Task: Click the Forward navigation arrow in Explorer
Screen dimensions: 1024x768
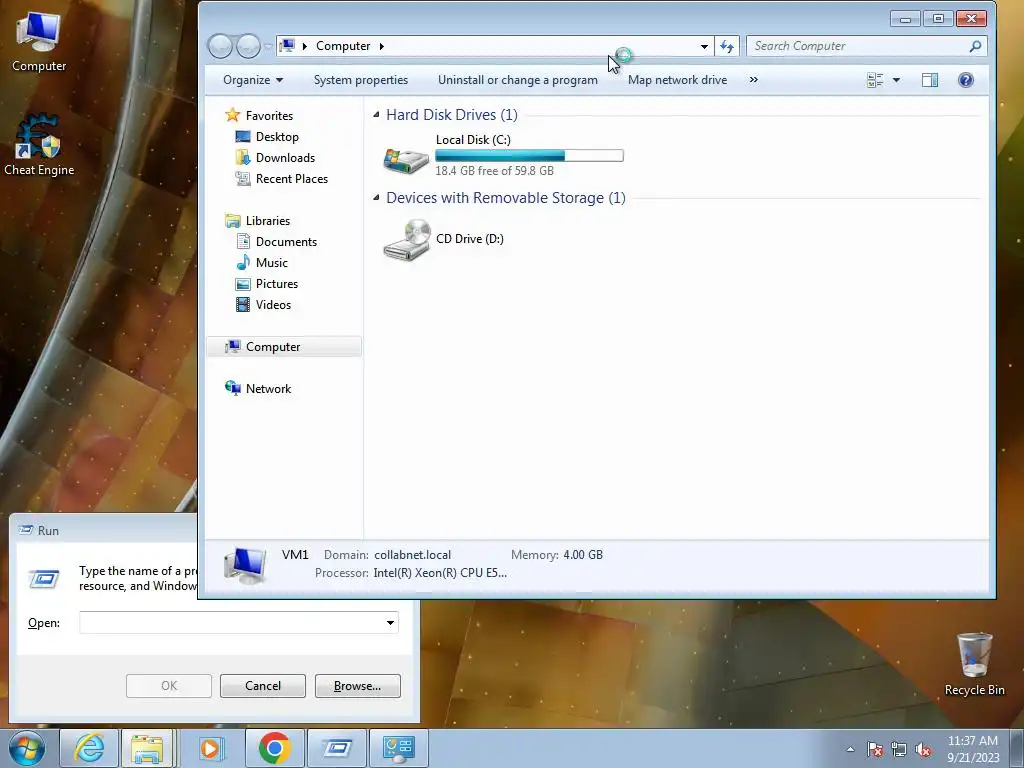Action: 248,46
